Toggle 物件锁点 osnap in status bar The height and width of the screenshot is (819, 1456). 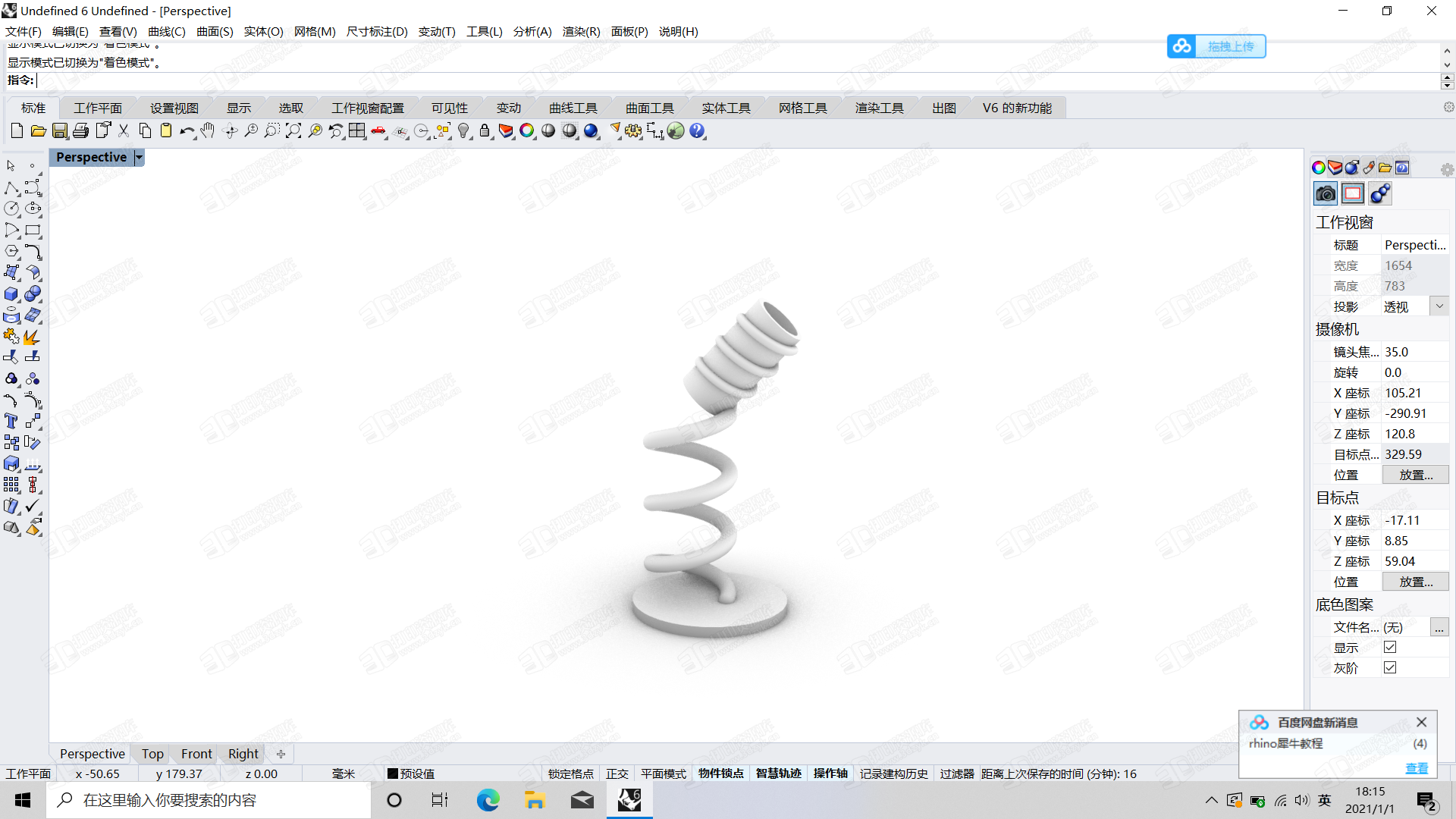[720, 773]
